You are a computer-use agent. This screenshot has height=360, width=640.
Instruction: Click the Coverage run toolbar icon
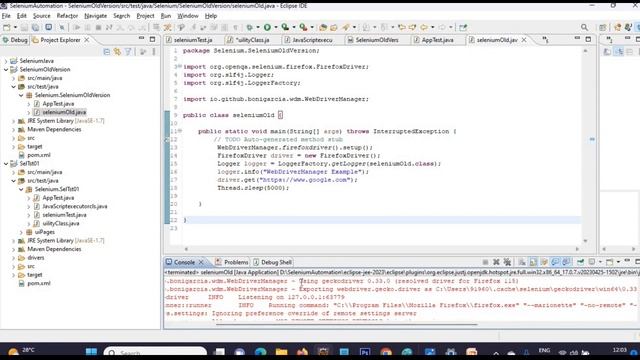tap(285, 27)
